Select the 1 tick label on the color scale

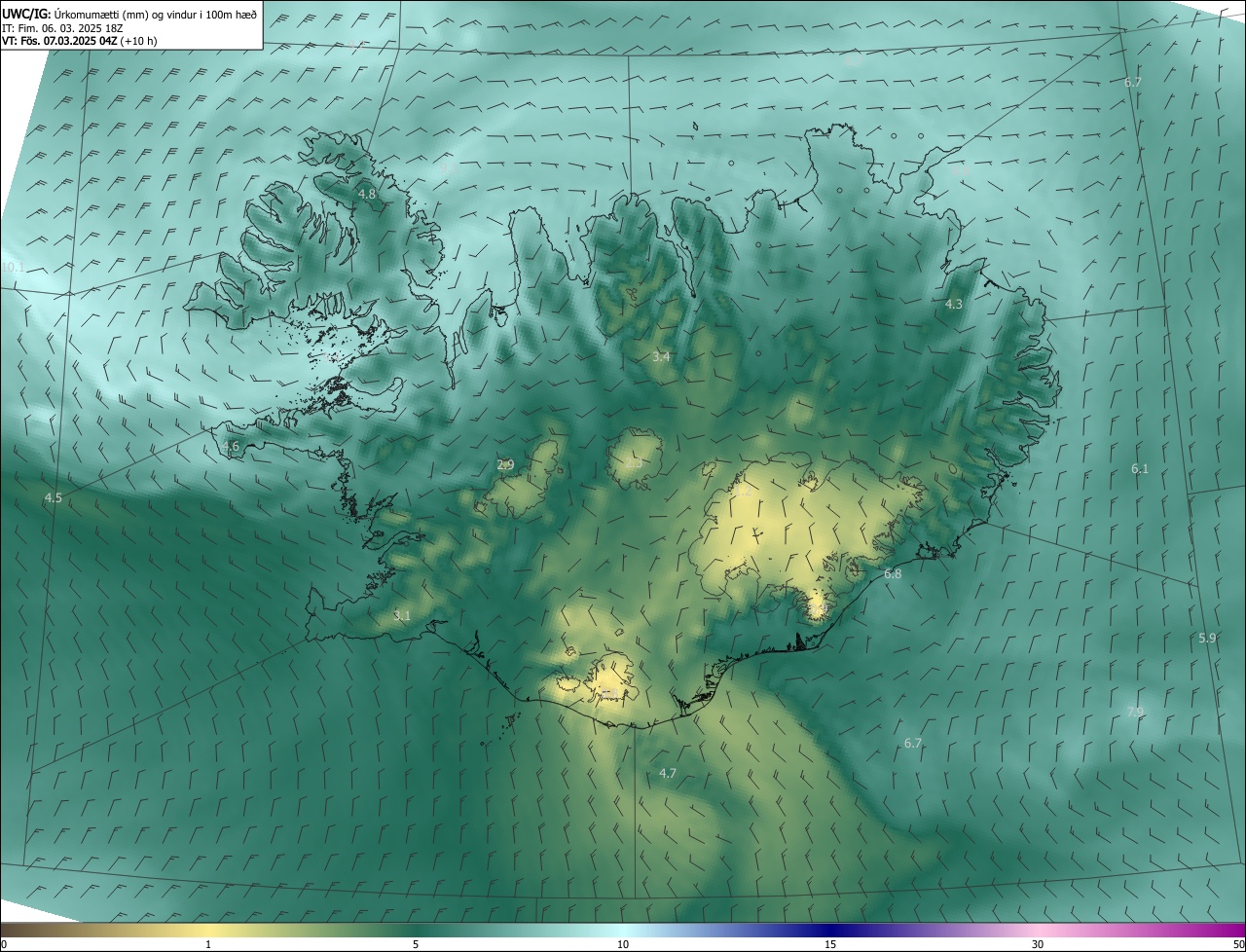pyautogui.click(x=208, y=944)
